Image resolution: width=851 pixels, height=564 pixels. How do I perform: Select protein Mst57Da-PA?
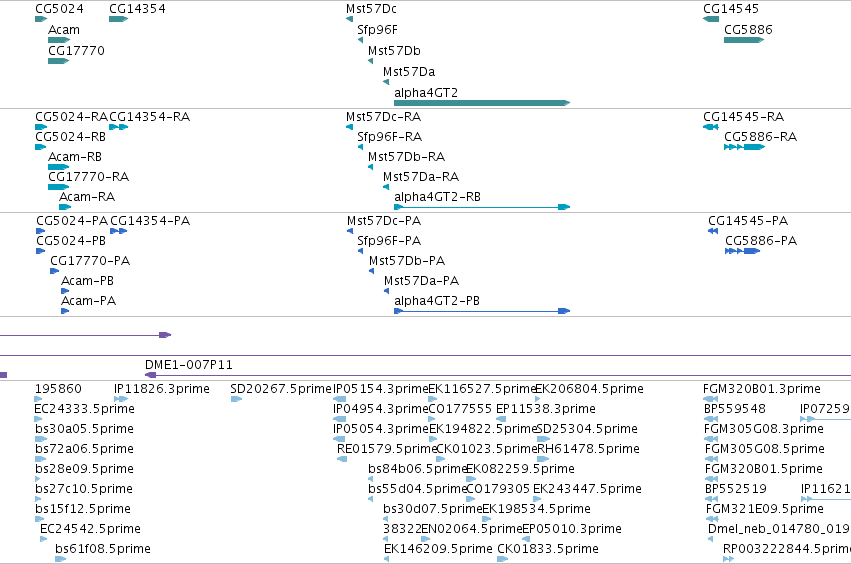coord(421,281)
